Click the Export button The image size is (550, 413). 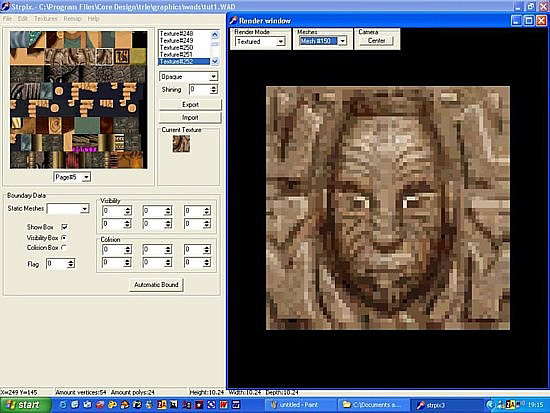point(190,105)
